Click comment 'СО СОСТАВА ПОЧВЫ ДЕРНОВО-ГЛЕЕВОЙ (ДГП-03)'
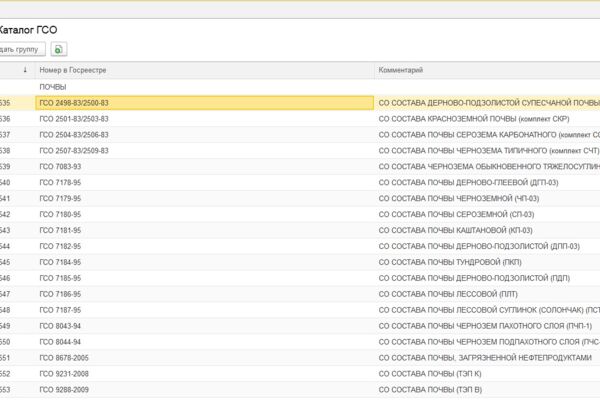Screen dimensions: 600x400 tap(468, 183)
